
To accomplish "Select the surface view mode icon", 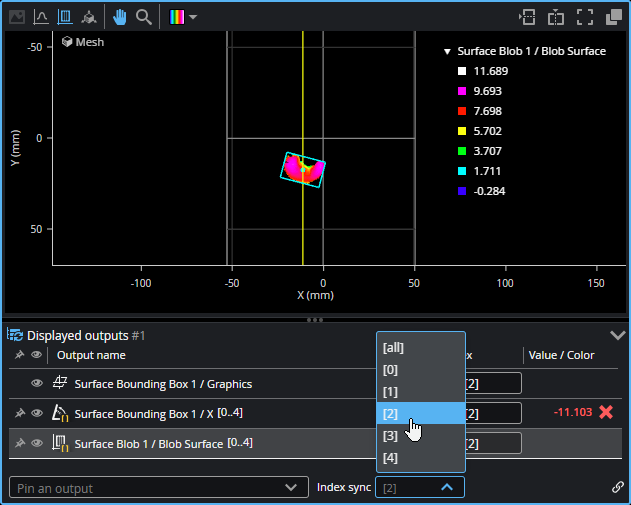I will pos(65,17).
